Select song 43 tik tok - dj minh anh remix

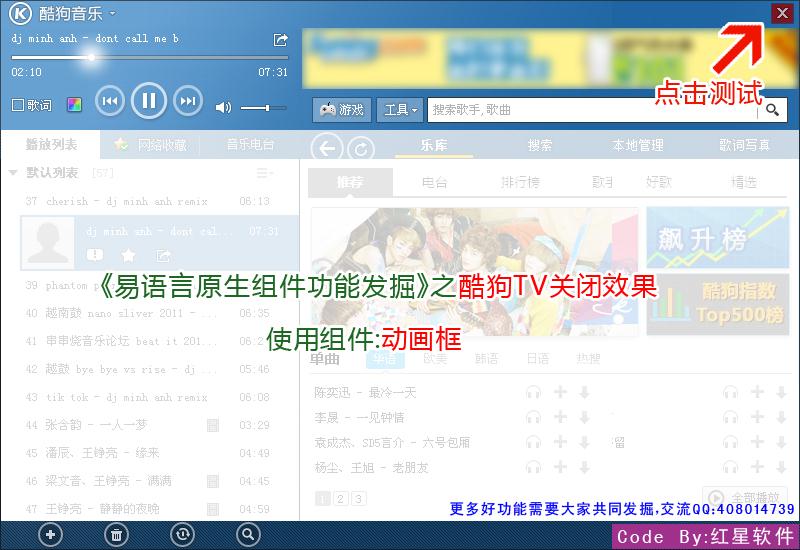pyautogui.click(x=149, y=397)
